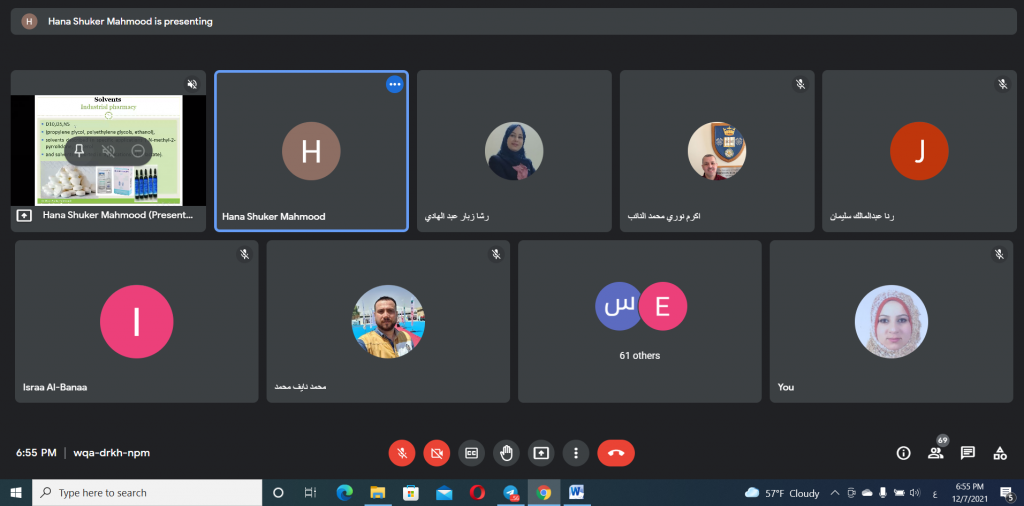This screenshot has width=1024, height=506.
Task: Unmute your microphone
Action: point(401,453)
